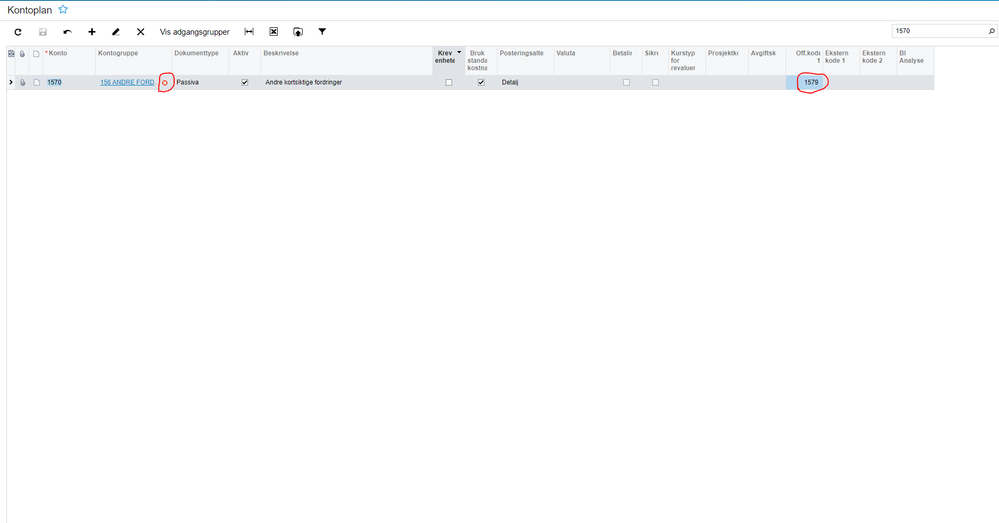Open Krev enhet column header dropdown arrow
Viewport: 999px width, 523px height.
click(459, 53)
